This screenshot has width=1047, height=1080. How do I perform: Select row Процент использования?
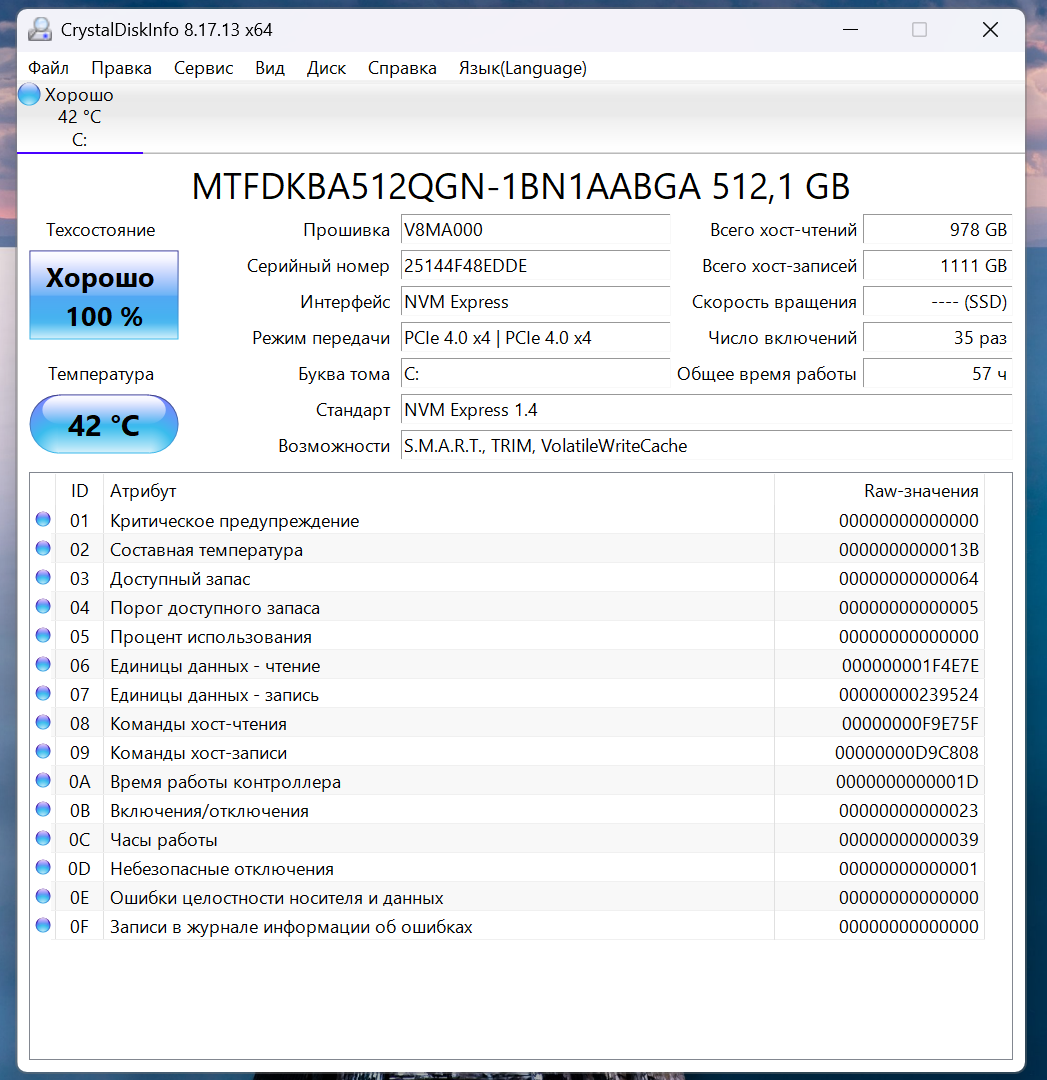[507, 636]
